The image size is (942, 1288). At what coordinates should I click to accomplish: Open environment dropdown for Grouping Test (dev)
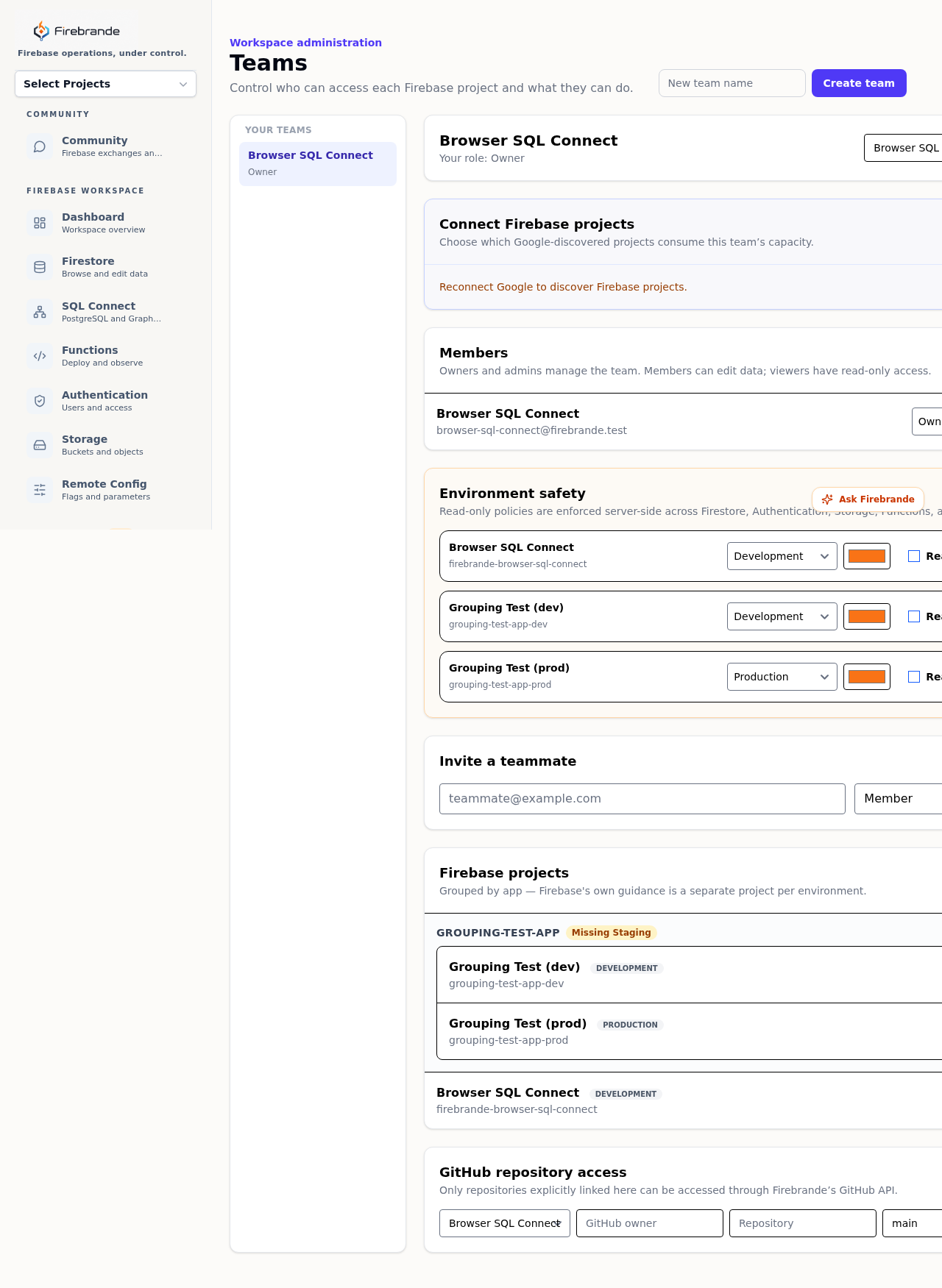(x=782, y=616)
